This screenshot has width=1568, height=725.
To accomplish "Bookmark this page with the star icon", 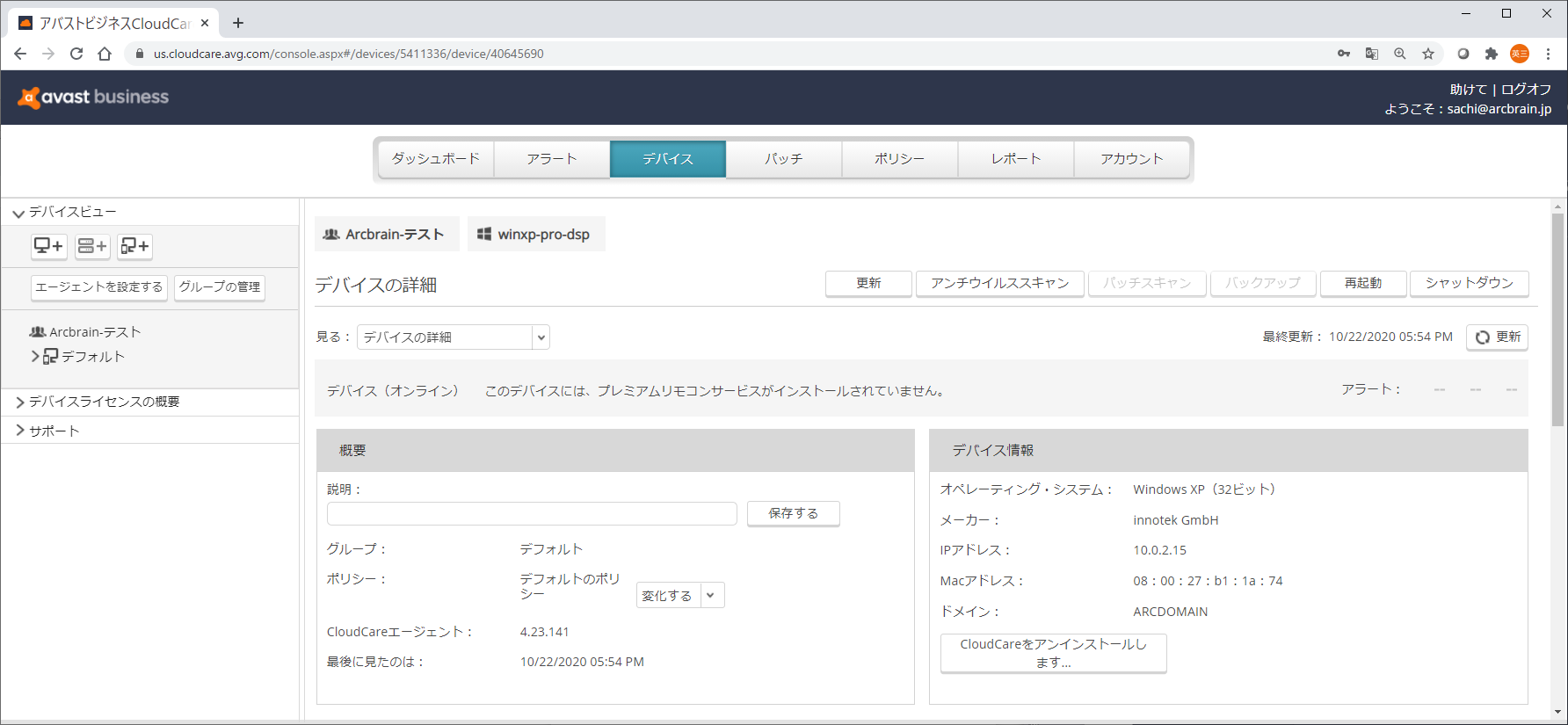I will point(1428,54).
